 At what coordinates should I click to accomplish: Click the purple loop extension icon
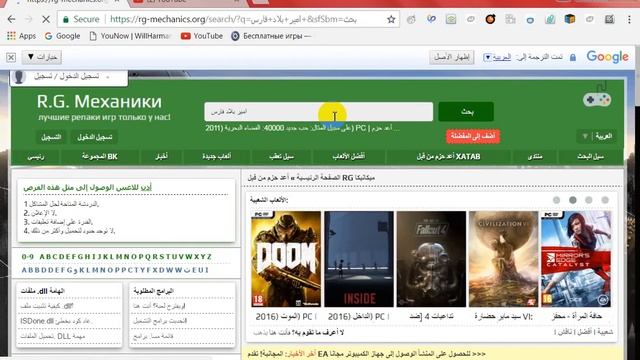coord(431,19)
